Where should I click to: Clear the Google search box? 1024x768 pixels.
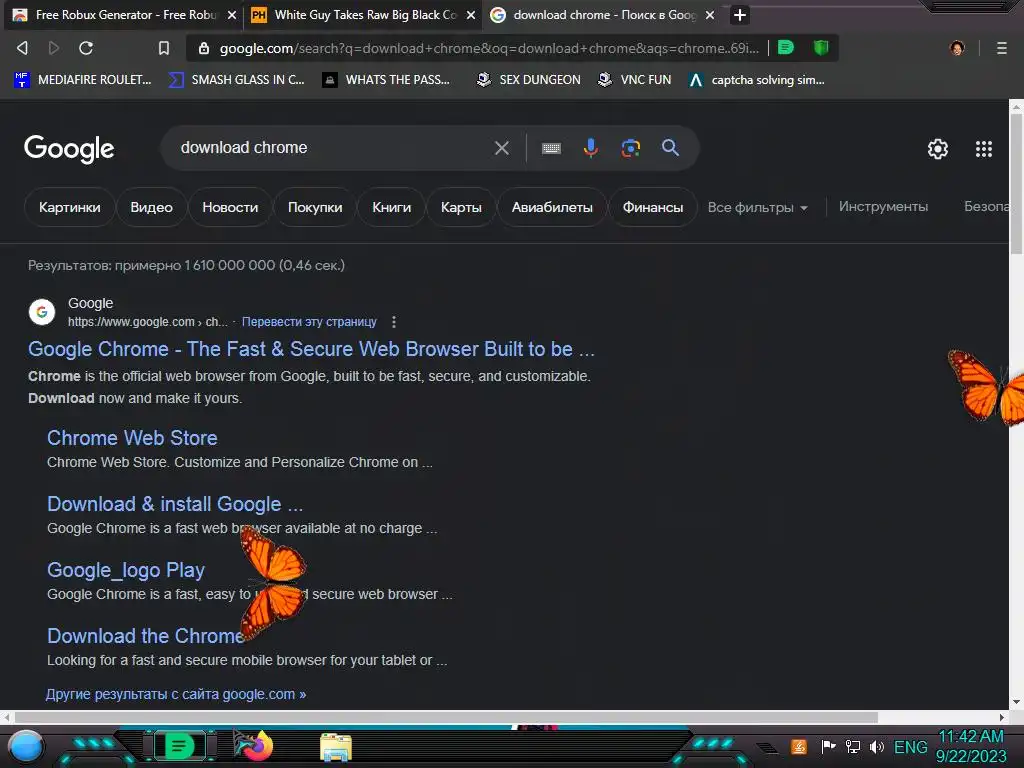(502, 148)
